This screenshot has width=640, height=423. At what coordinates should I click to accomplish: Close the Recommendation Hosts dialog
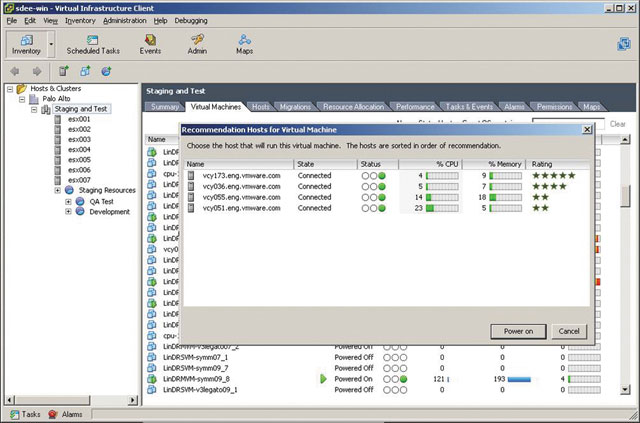pyautogui.click(x=587, y=129)
